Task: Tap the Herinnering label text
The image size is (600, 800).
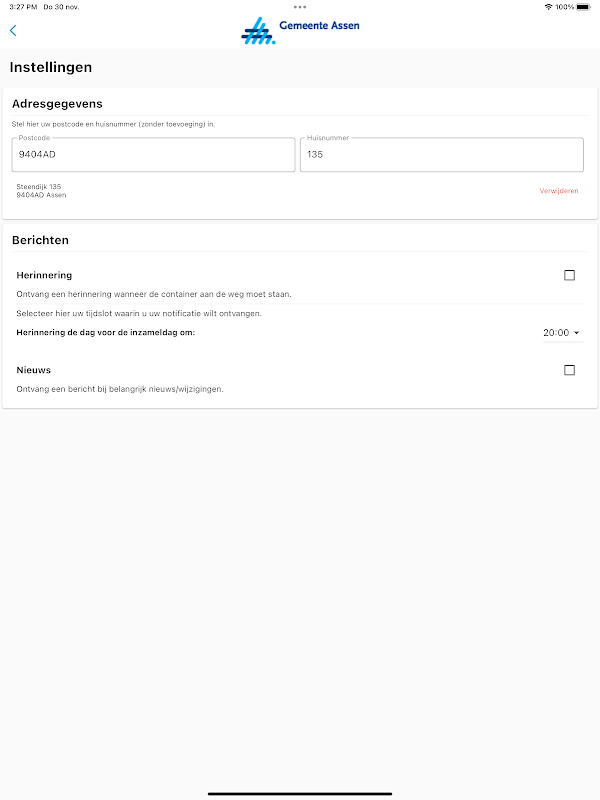Action: click(44, 275)
